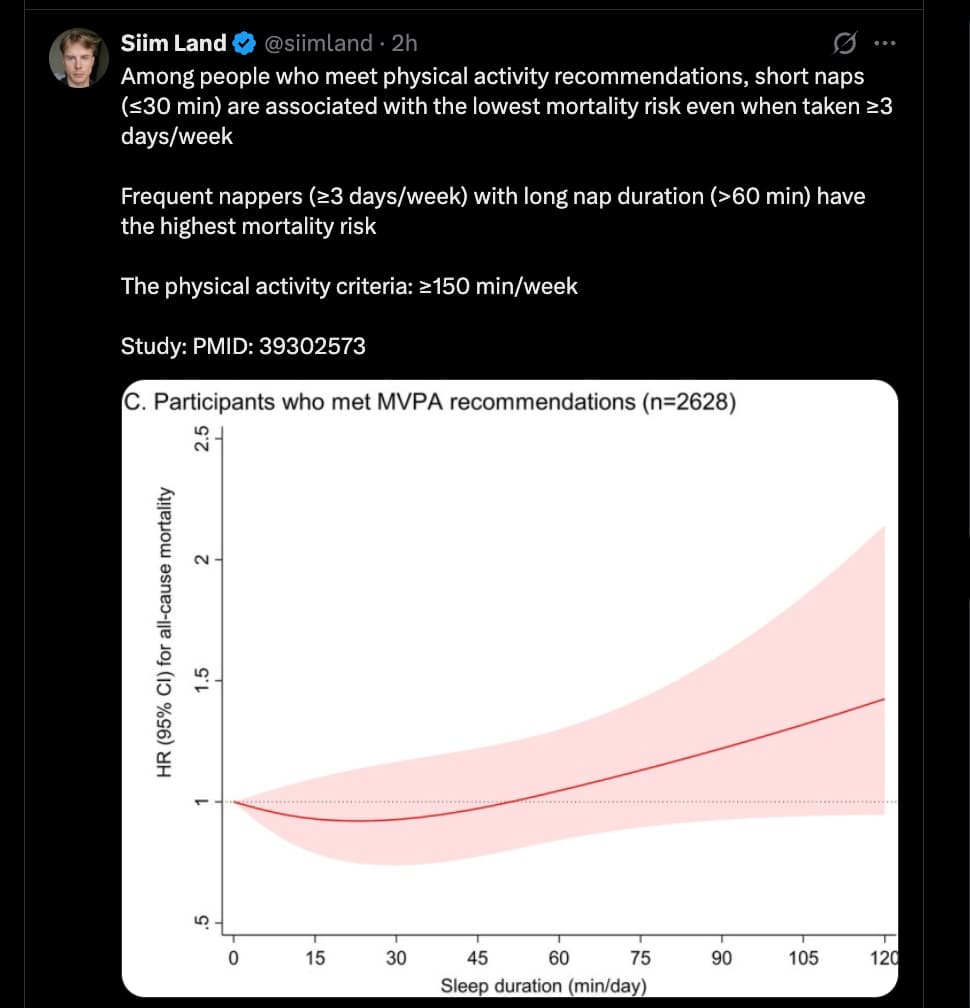Screen dimensions: 970x1008
Task: Click the physical activity criteria line
Action: [x=349, y=286]
